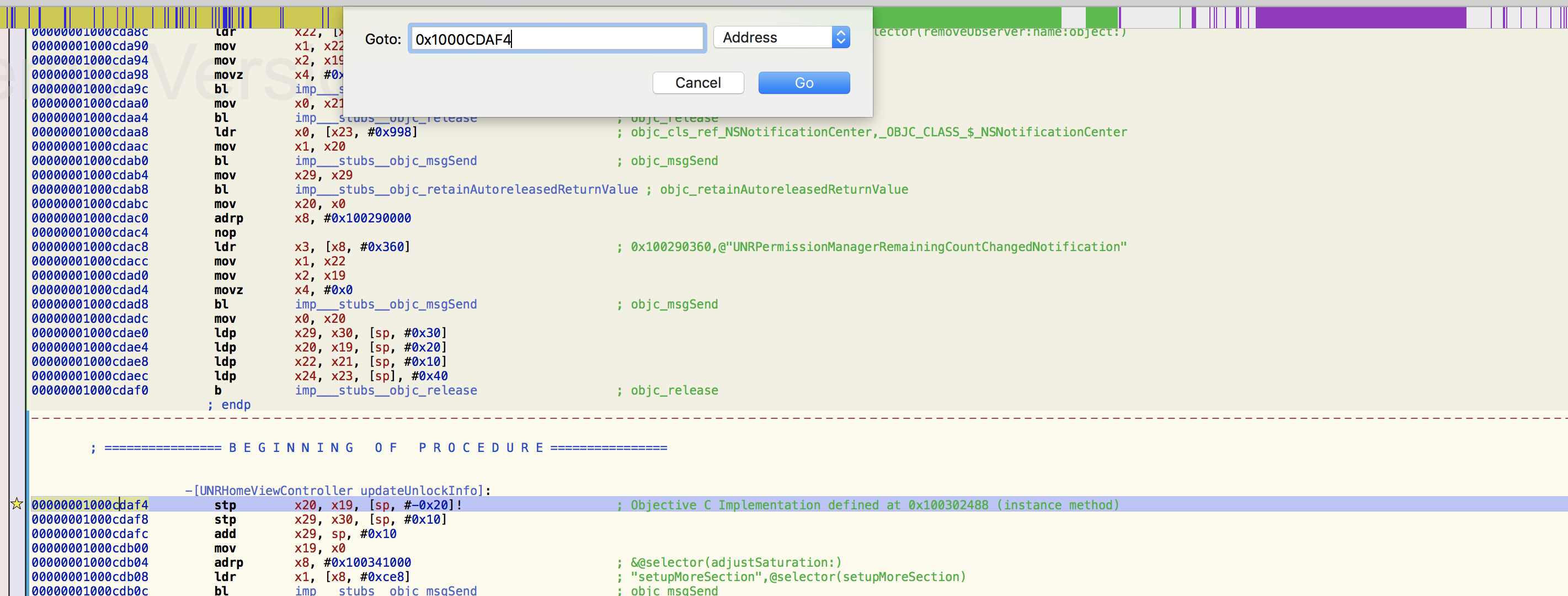Click the #0x100341000 operand at cdb04
This screenshot has height=596, width=1568.
point(367,562)
